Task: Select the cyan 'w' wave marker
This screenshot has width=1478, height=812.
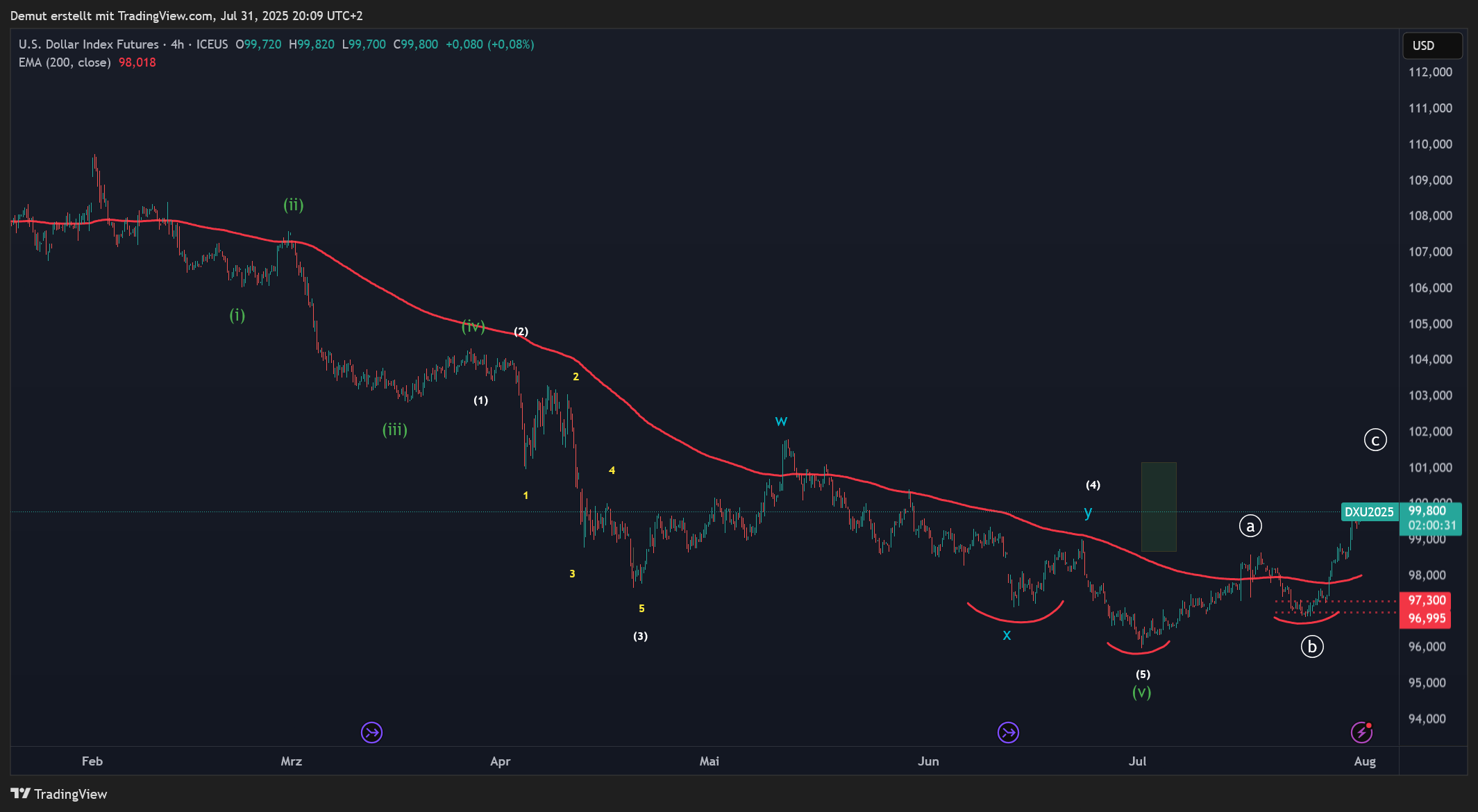Action: coord(781,421)
